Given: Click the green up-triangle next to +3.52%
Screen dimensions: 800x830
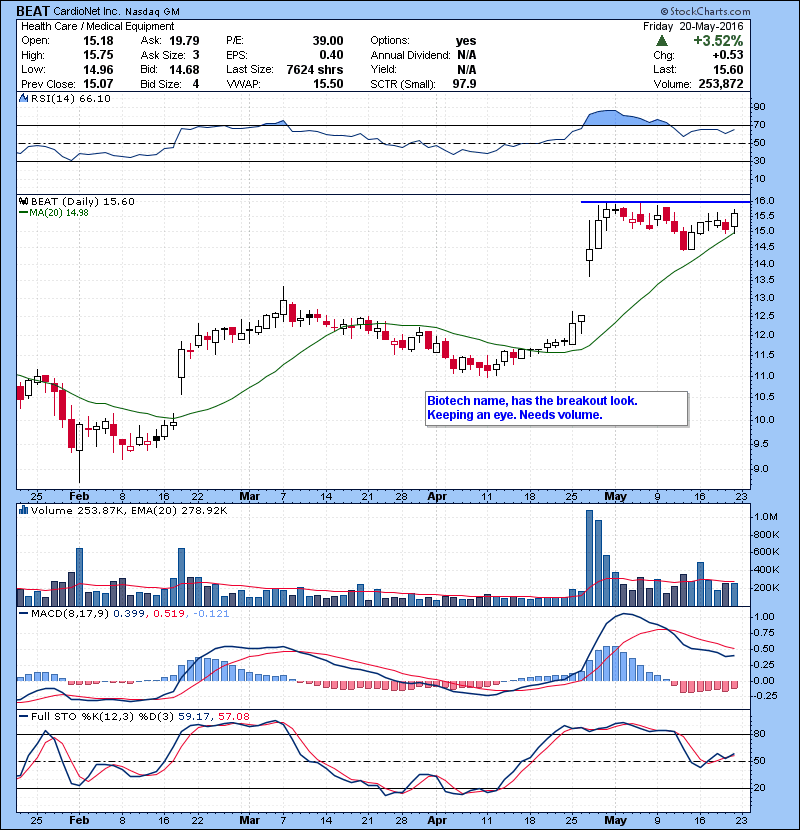Looking at the screenshot, I should (x=661, y=41).
